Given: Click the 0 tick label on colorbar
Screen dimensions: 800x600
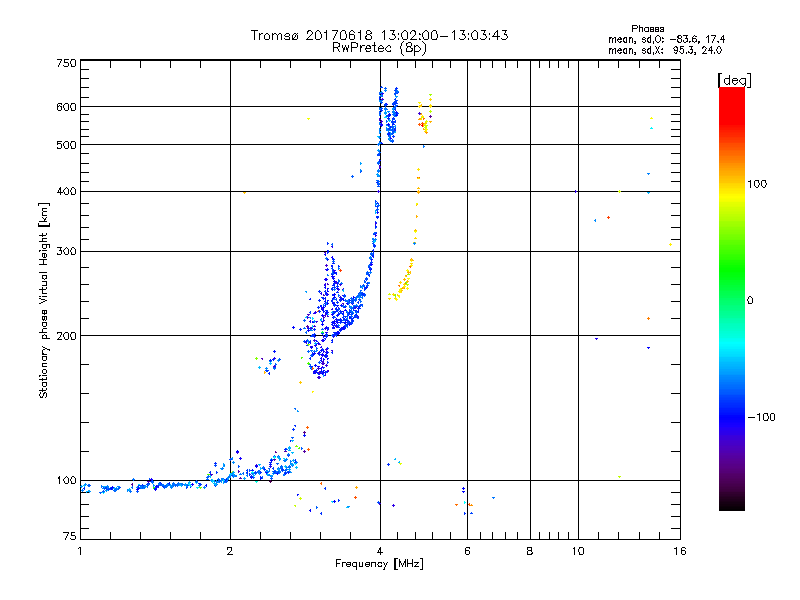Looking at the screenshot, I should pyautogui.click(x=750, y=300).
